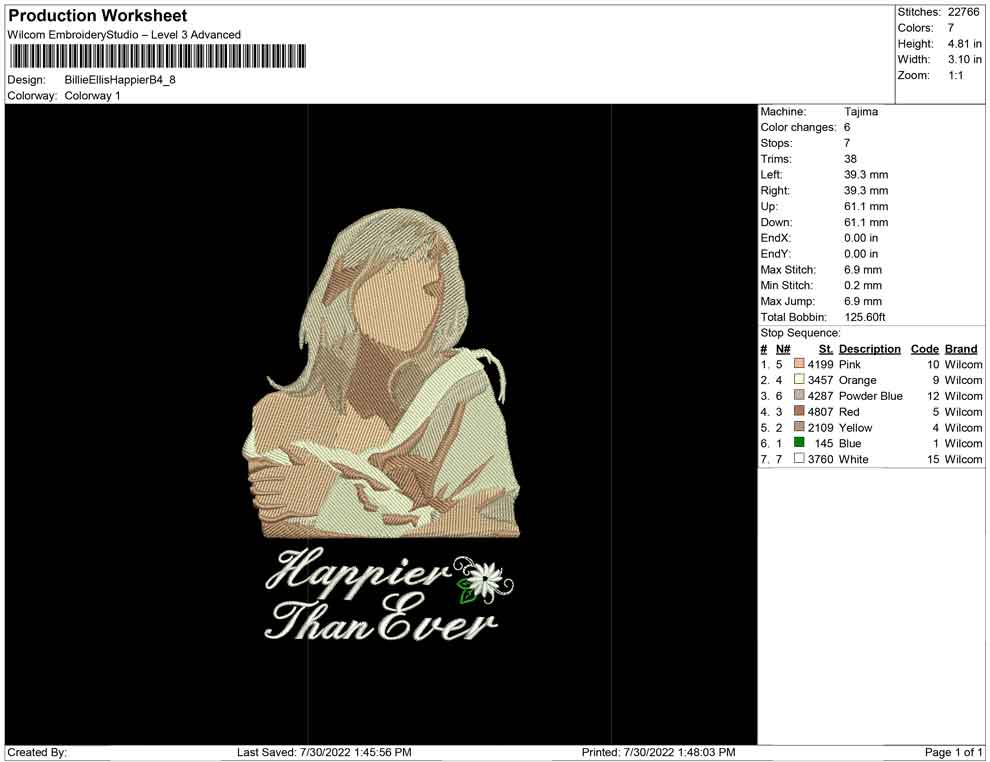Click the St. stitch count column header

[825, 349]
